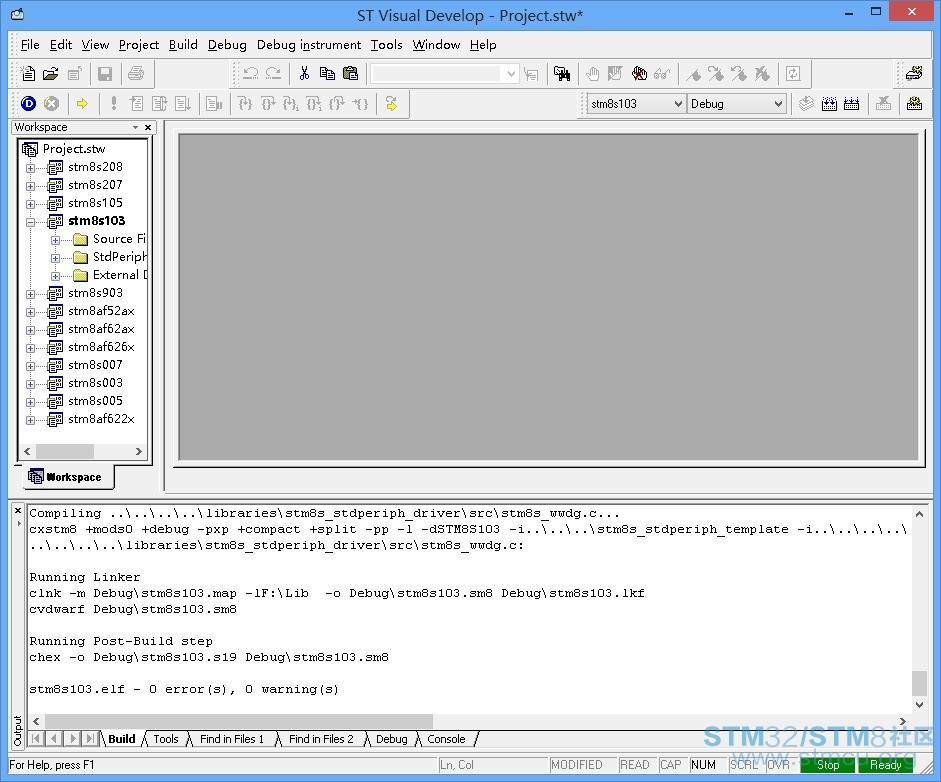This screenshot has height=782, width=941.
Task: Start debugging with the blue D icon
Action: click(28, 104)
